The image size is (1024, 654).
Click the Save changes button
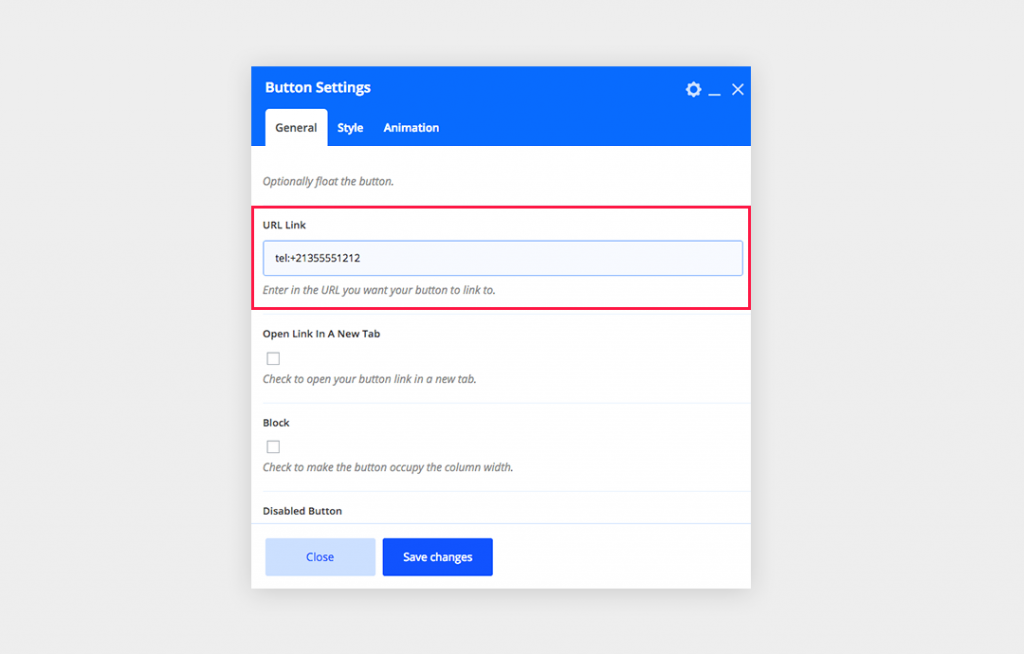438,557
